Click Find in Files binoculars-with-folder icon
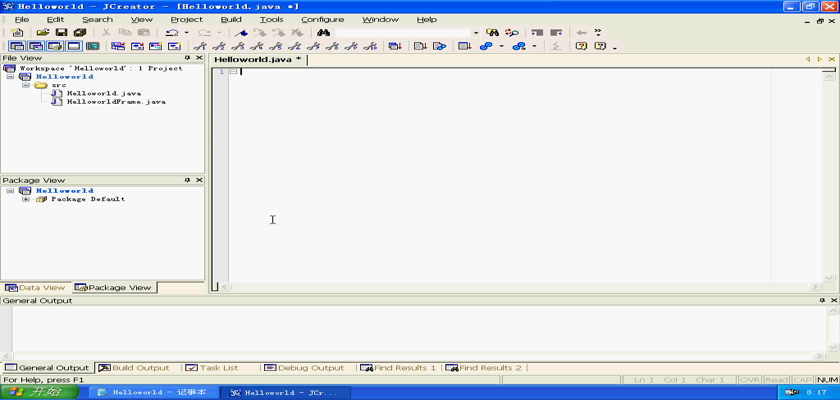This screenshot has height=400, width=840. (492, 33)
